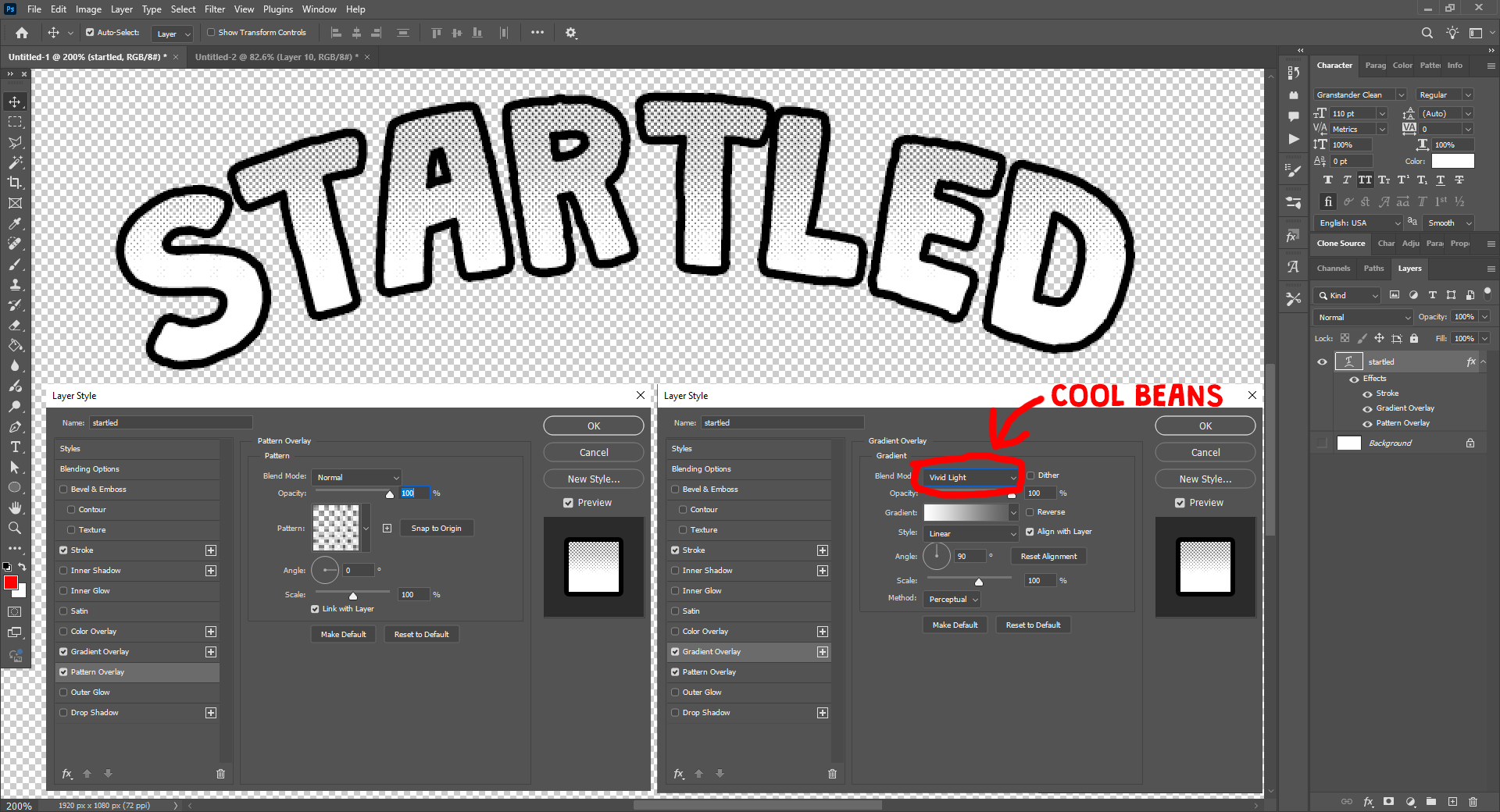Open the Auto-Select Layer dropdown
The image size is (1500, 812).
(x=173, y=34)
